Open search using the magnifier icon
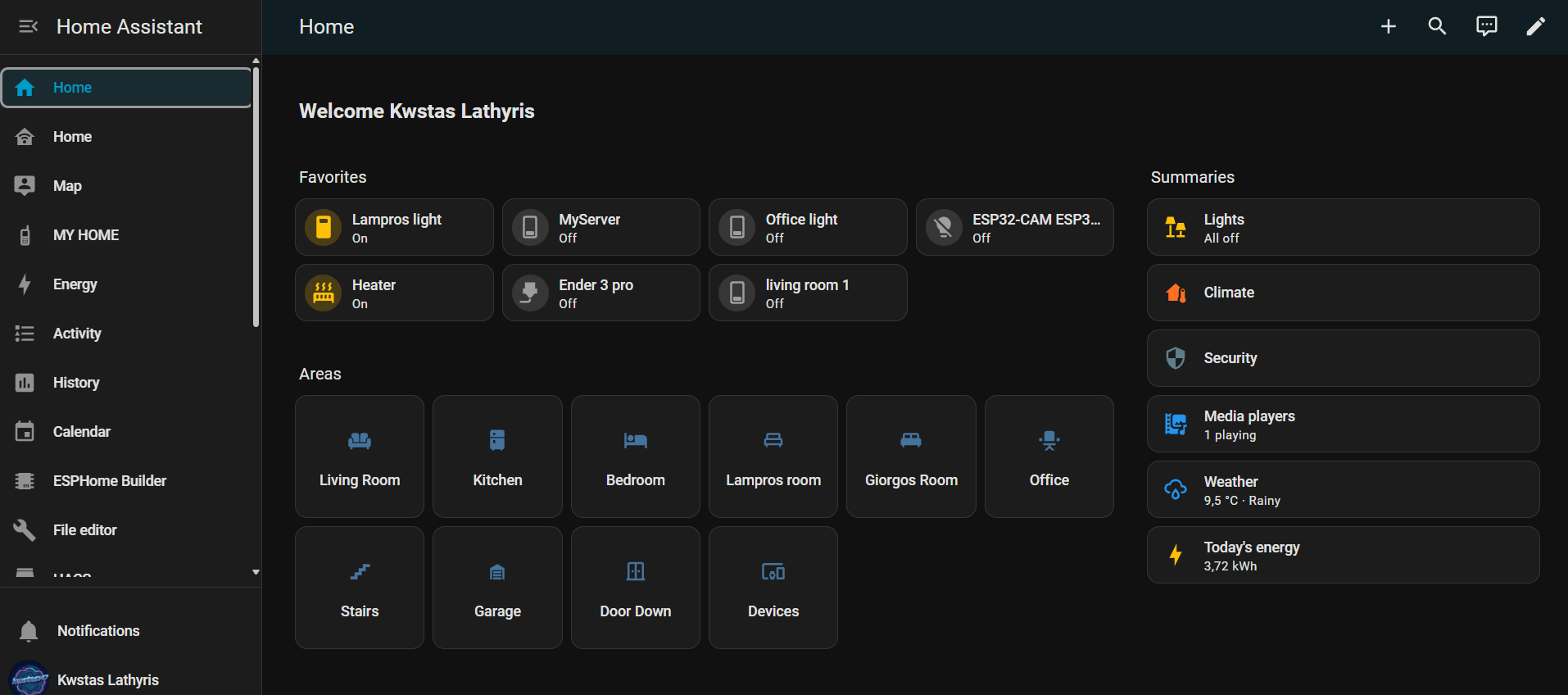The height and width of the screenshot is (695, 1568). (1437, 27)
